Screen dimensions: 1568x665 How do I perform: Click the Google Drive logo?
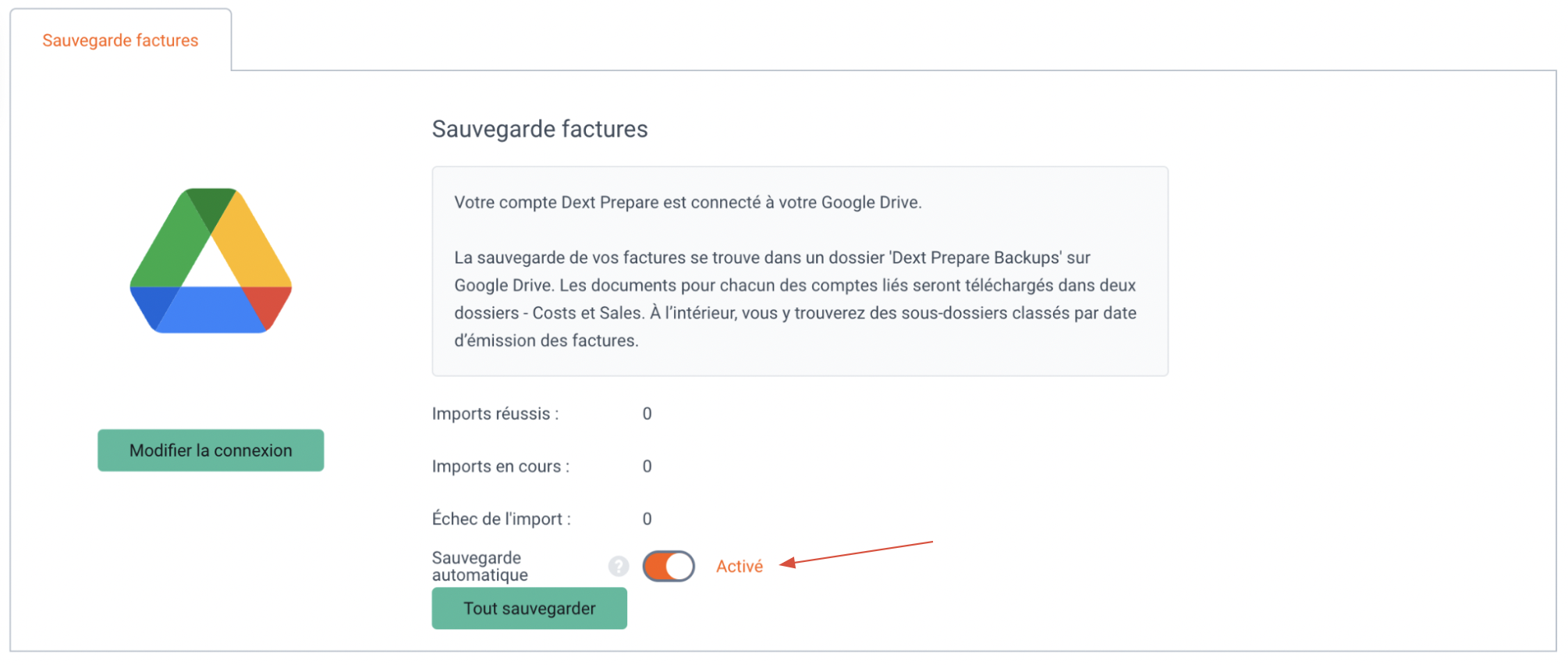point(211,261)
